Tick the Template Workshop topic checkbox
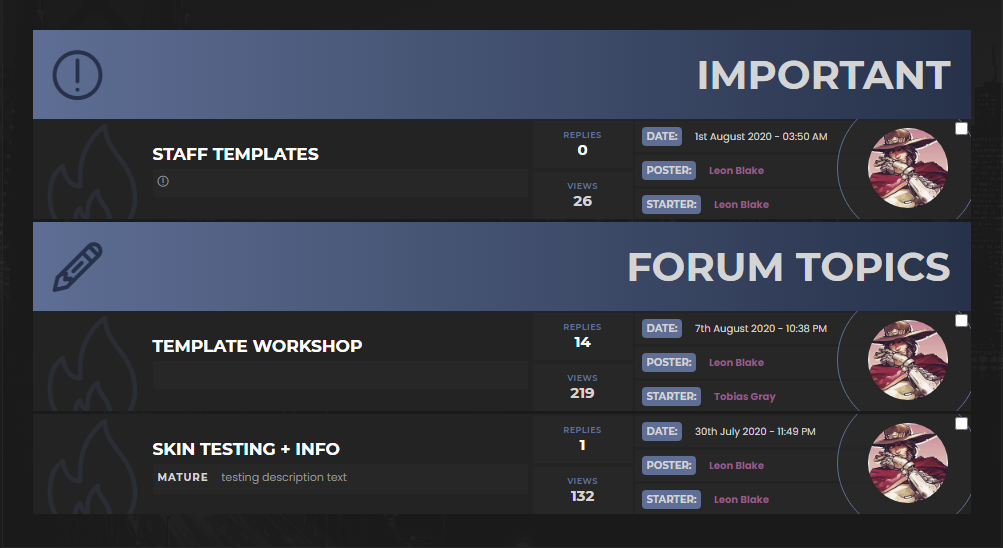 click(961, 321)
